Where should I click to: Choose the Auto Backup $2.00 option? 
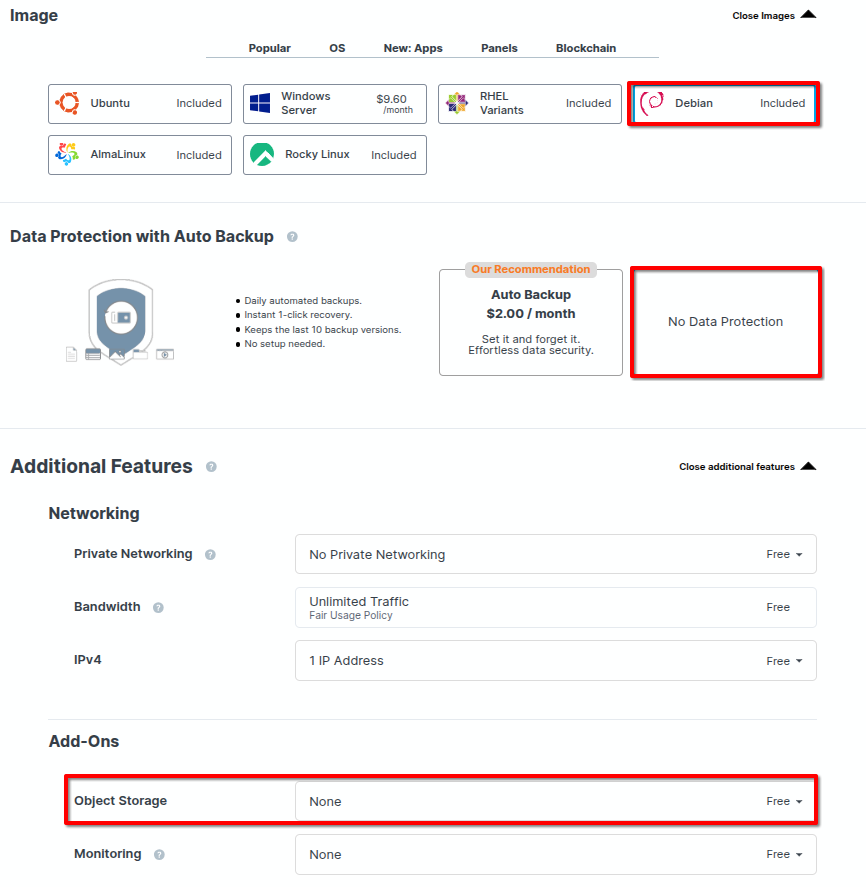tap(531, 322)
